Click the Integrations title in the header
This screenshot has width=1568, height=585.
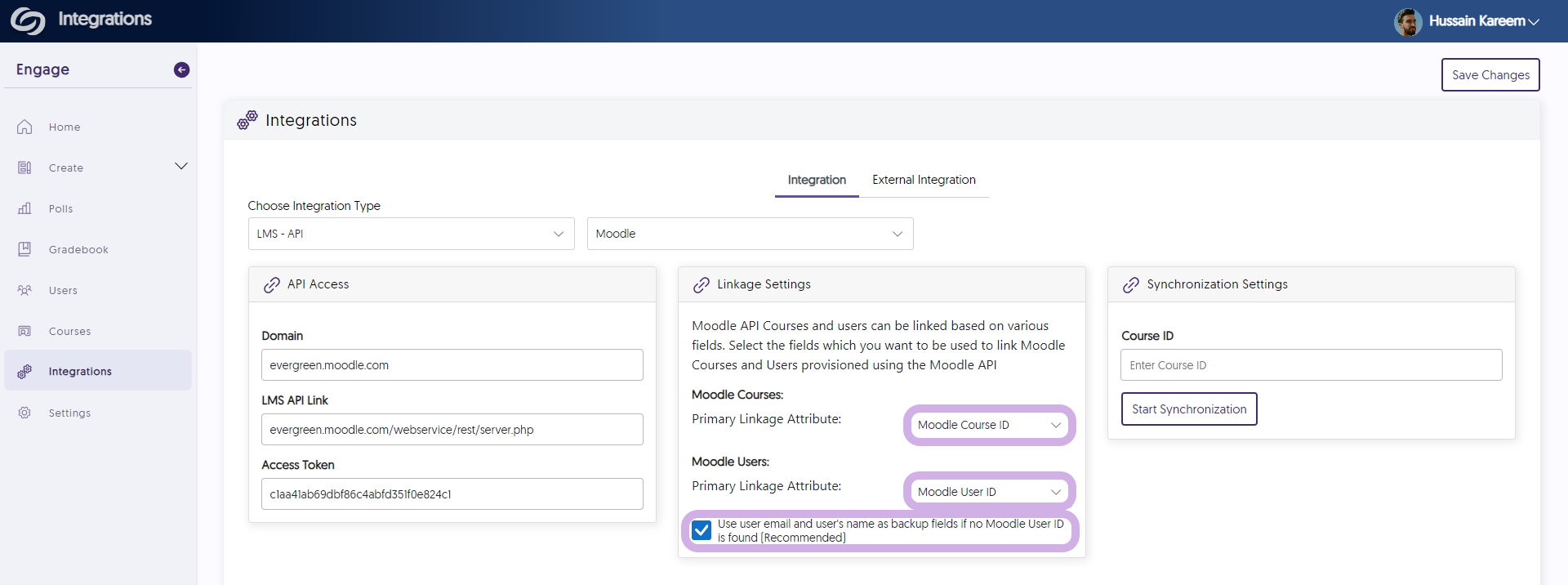click(105, 20)
